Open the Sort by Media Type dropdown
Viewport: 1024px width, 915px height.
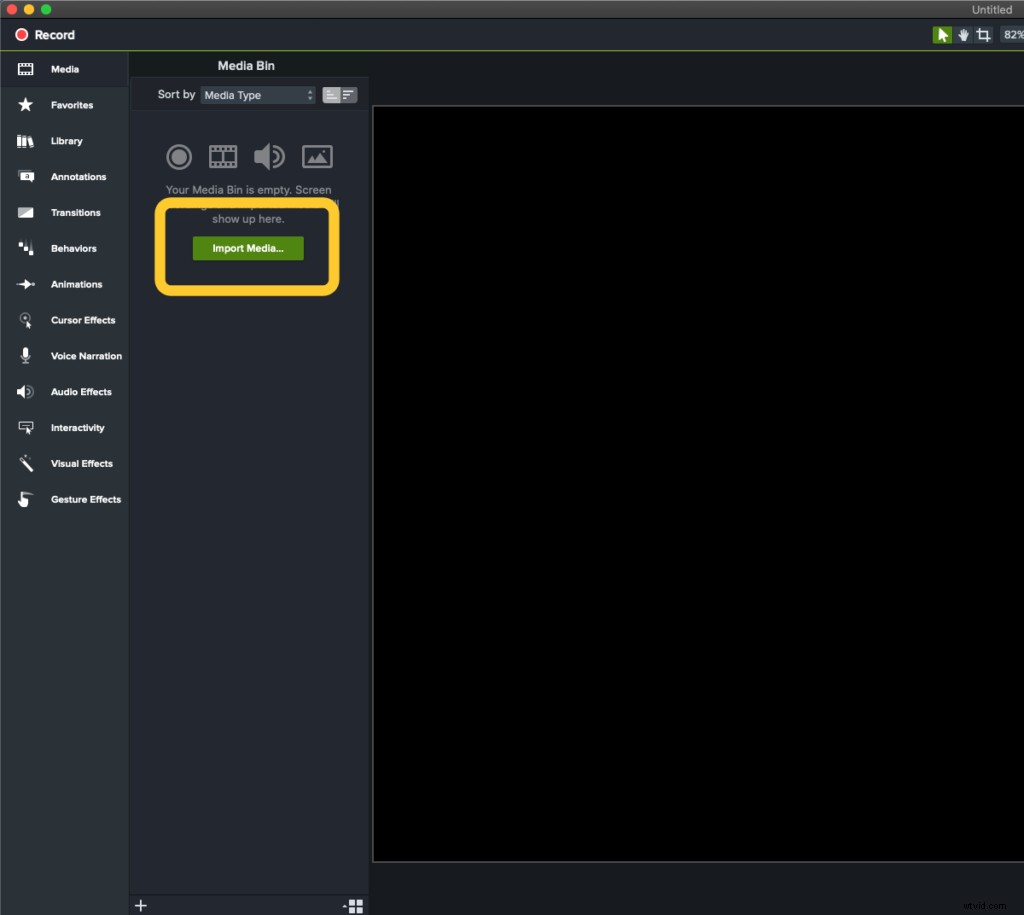(x=257, y=94)
